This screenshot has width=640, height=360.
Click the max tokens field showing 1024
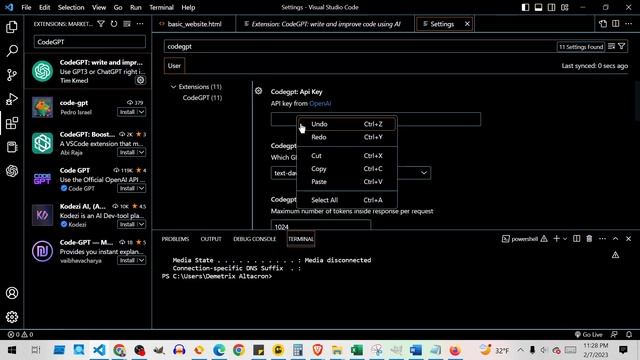pyautogui.click(x=321, y=226)
